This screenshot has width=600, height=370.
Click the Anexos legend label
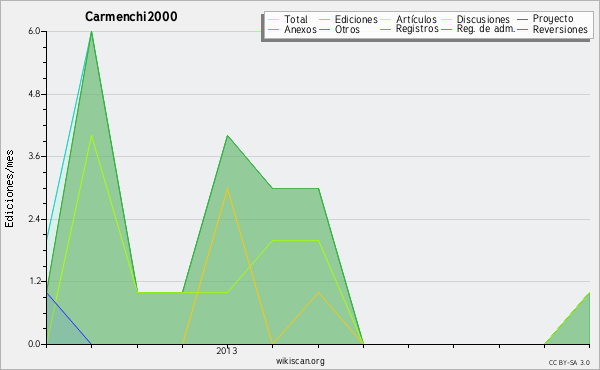300,29
